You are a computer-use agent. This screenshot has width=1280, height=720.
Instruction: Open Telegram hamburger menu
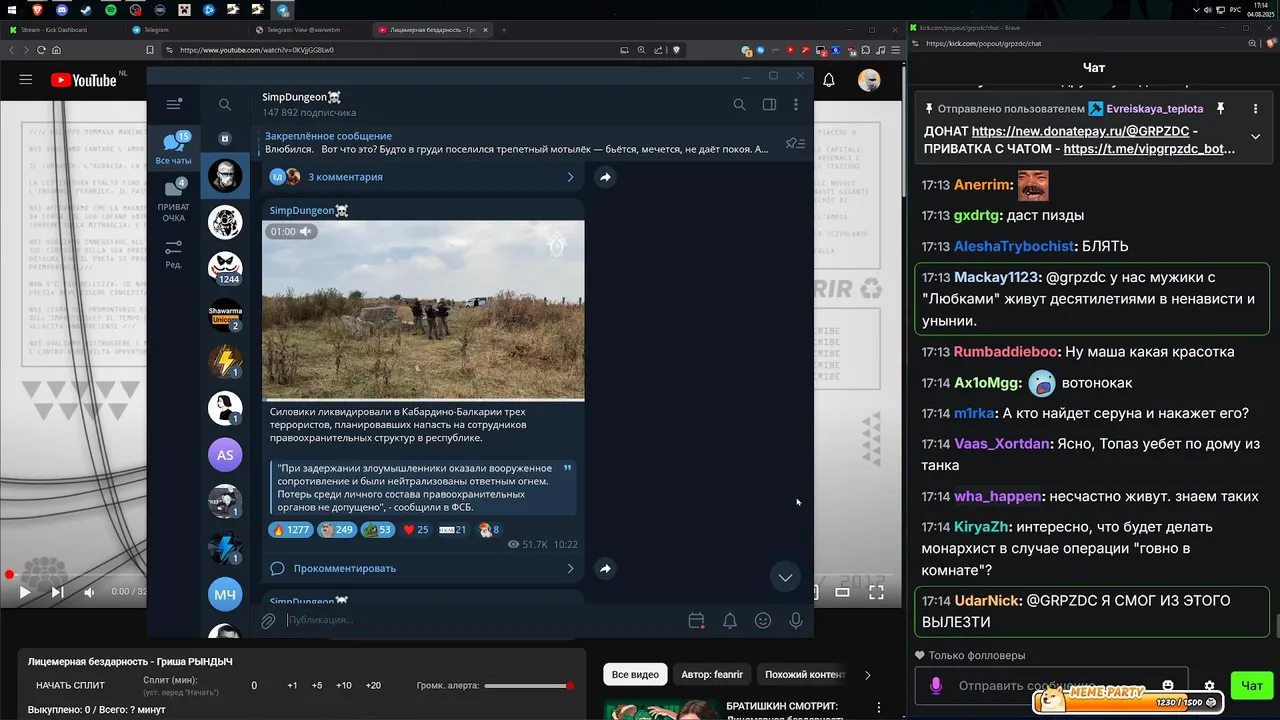tap(174, 104)
